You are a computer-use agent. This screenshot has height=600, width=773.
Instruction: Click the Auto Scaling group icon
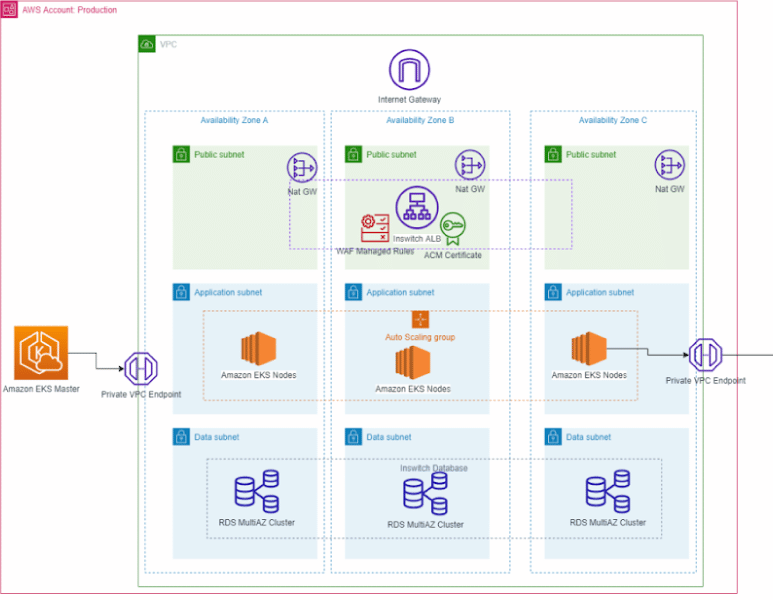tap(421, 319)
